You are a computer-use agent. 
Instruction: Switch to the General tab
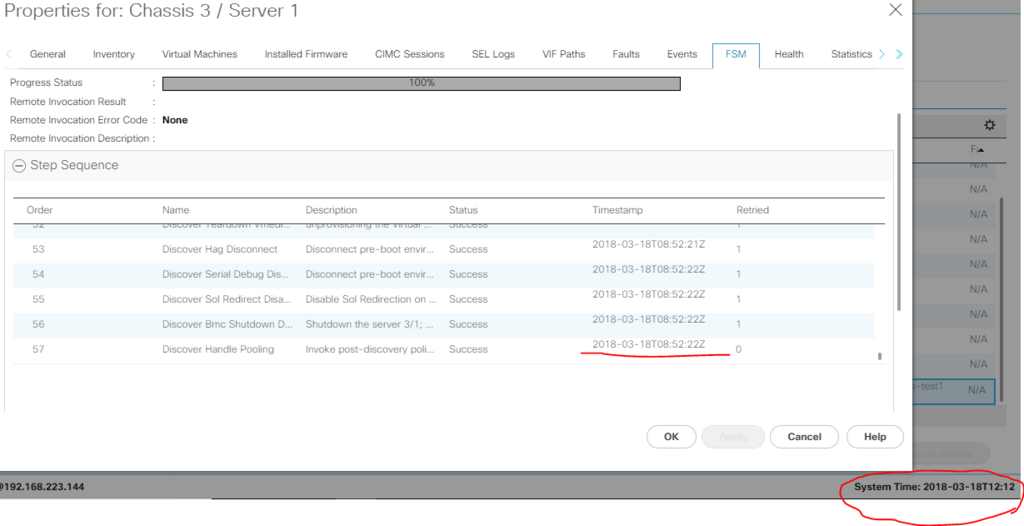click(x=48, y=54)
